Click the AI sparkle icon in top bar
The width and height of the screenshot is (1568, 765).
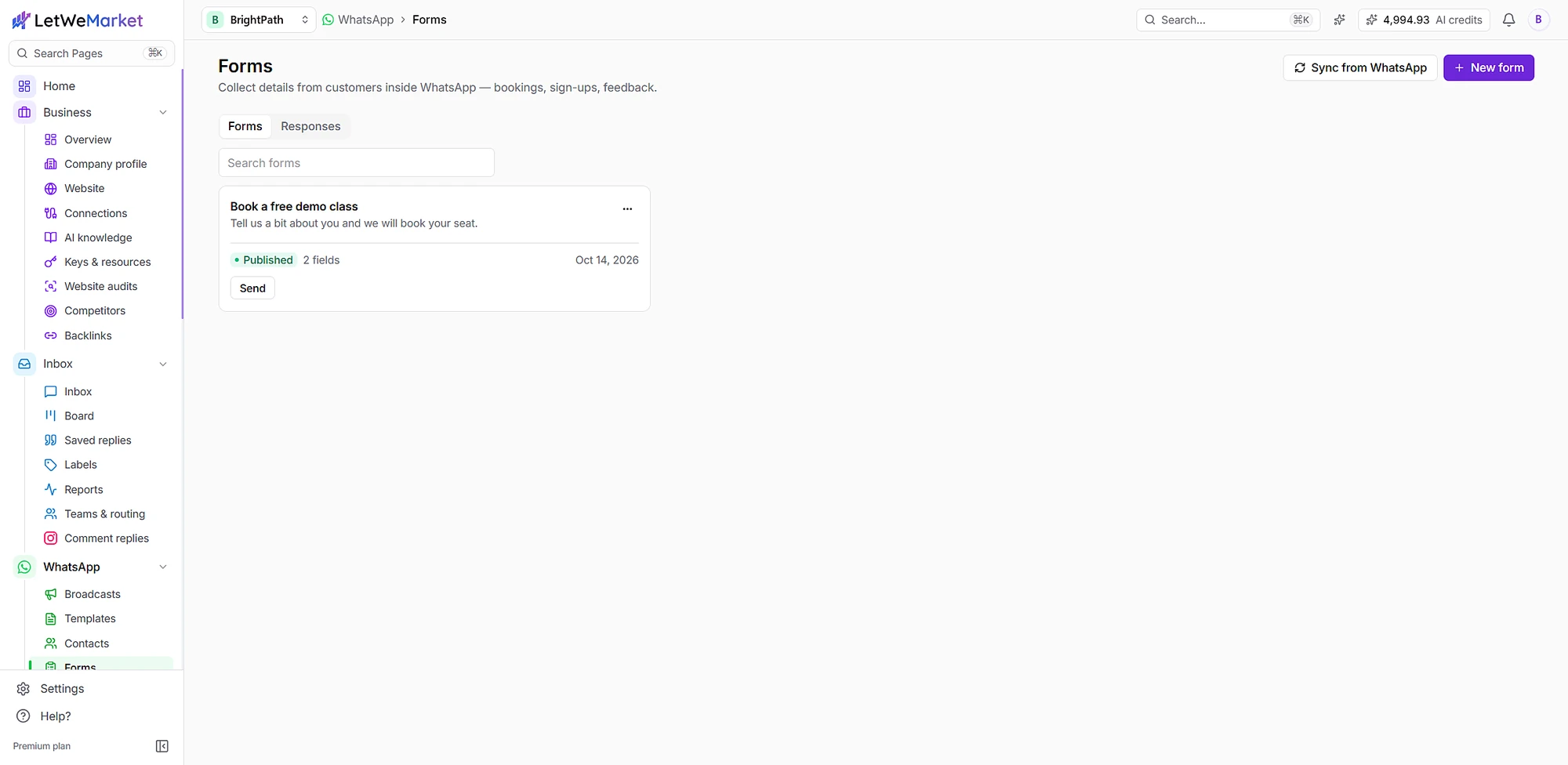1339,20
